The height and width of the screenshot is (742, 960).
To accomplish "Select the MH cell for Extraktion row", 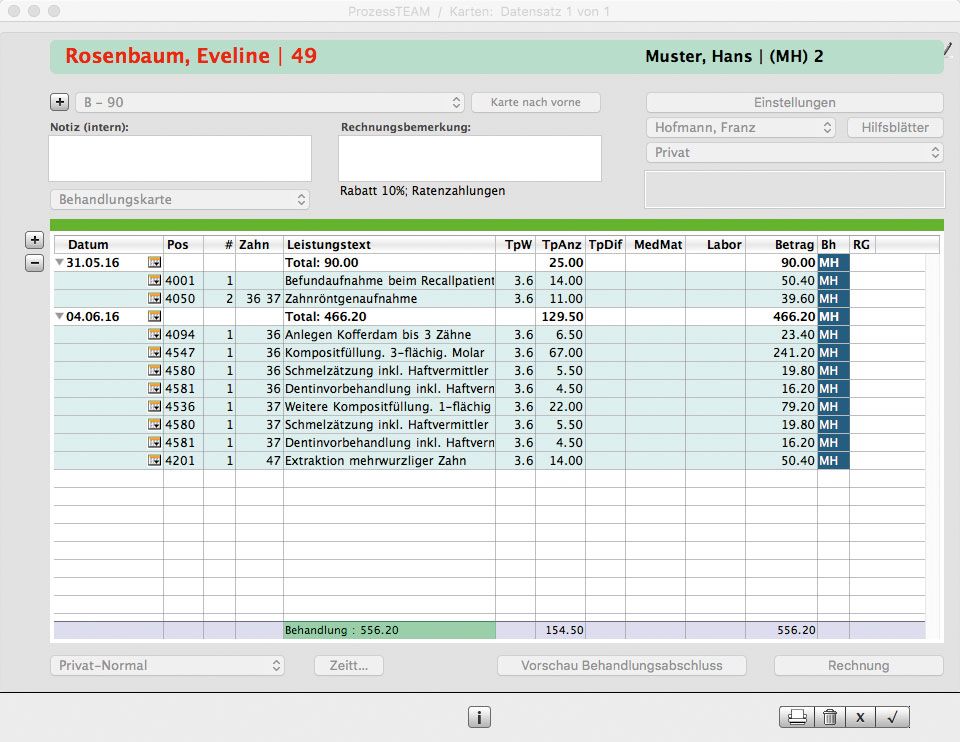I will 832,461.
